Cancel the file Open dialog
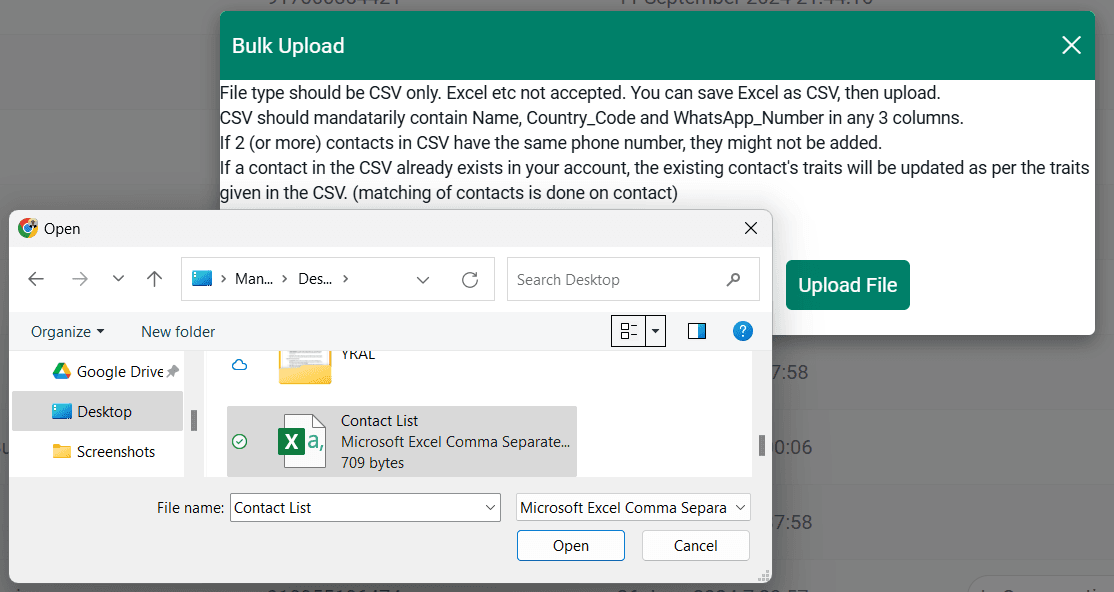Screen dimensions: 1114x592 point(695,546)
